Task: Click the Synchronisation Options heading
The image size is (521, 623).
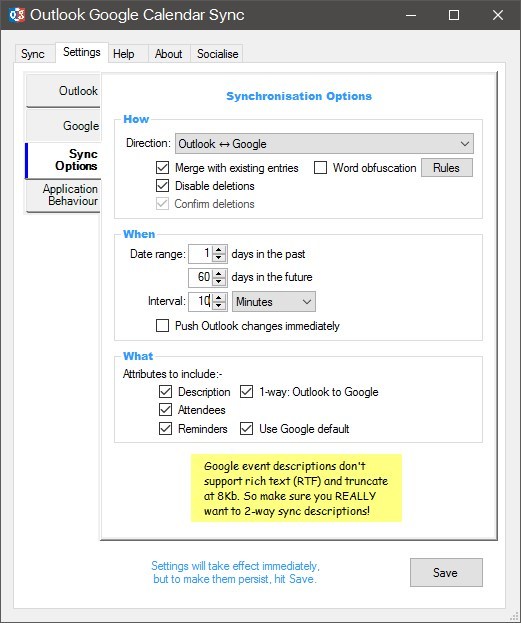Action: tap(299, 96)
